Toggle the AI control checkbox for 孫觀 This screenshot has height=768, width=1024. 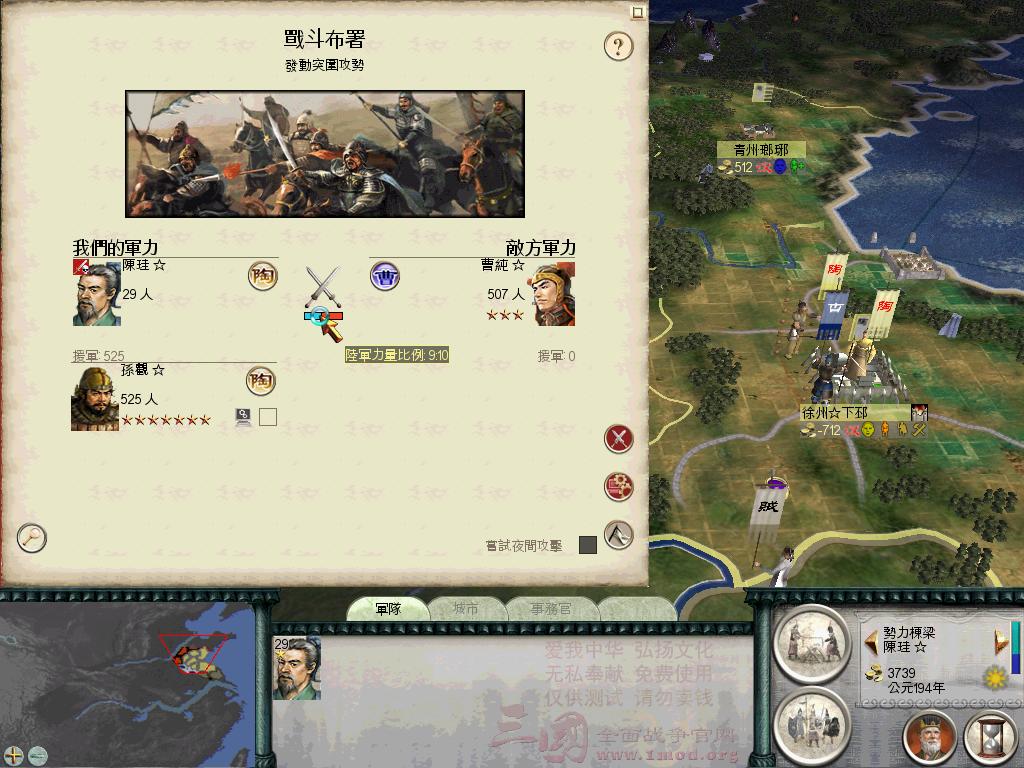pyautogui.click(x=268, y=417)
